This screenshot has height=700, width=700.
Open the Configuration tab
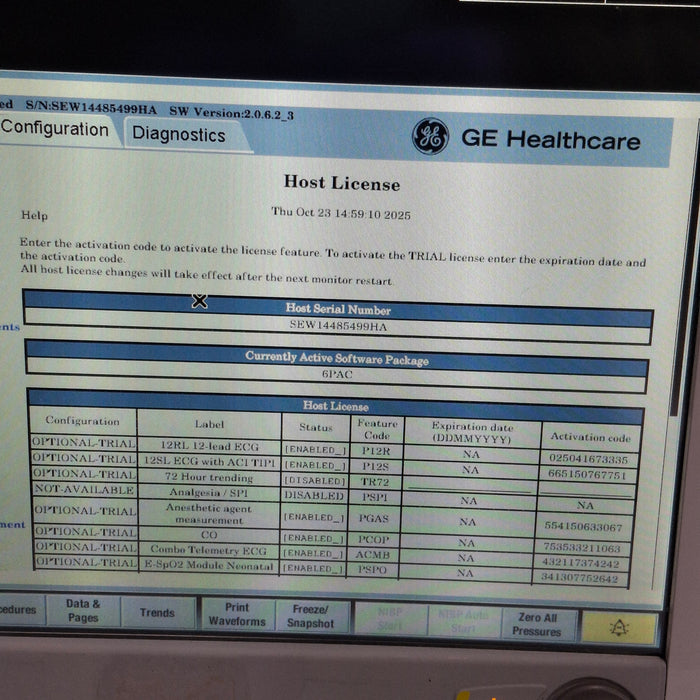54,129
